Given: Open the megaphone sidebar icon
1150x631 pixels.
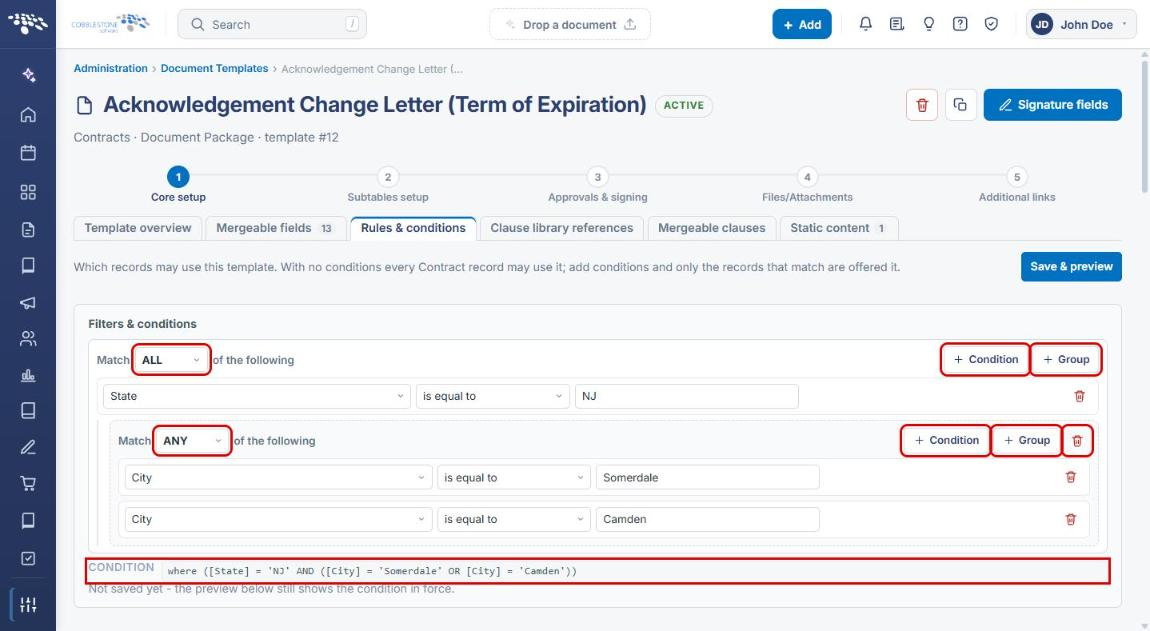Looking at the screenshot, I should pyautogui.click(x=28, y=302).
